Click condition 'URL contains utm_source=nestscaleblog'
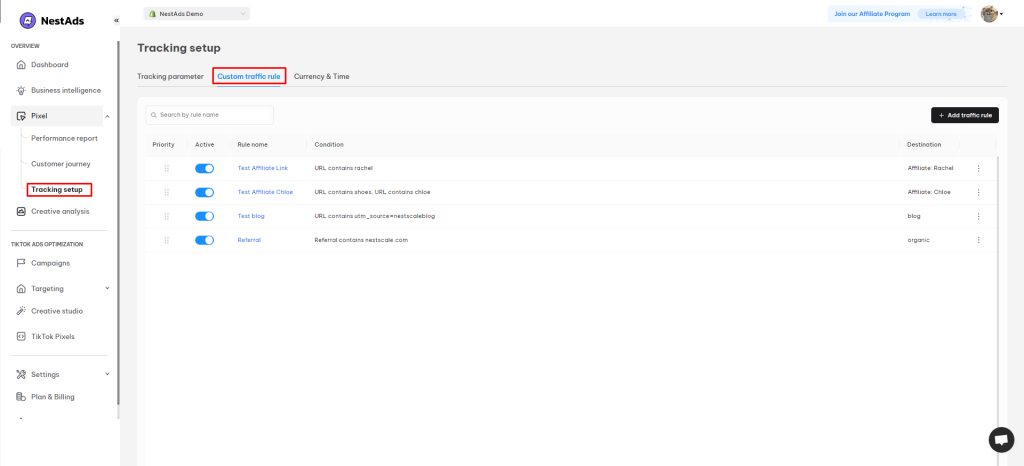Image resolution: width=1024 pixels, height=466 pixels. (x=374, y=216)
